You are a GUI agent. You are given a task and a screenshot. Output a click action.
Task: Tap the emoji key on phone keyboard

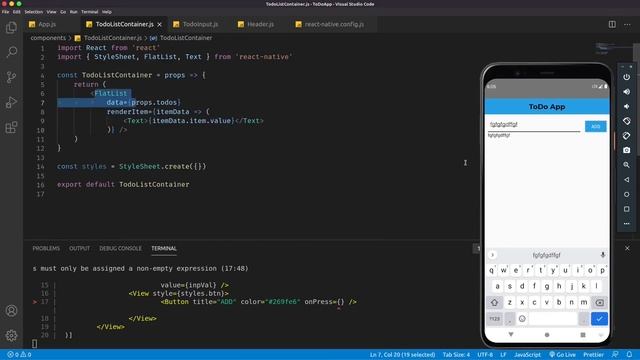522,319
